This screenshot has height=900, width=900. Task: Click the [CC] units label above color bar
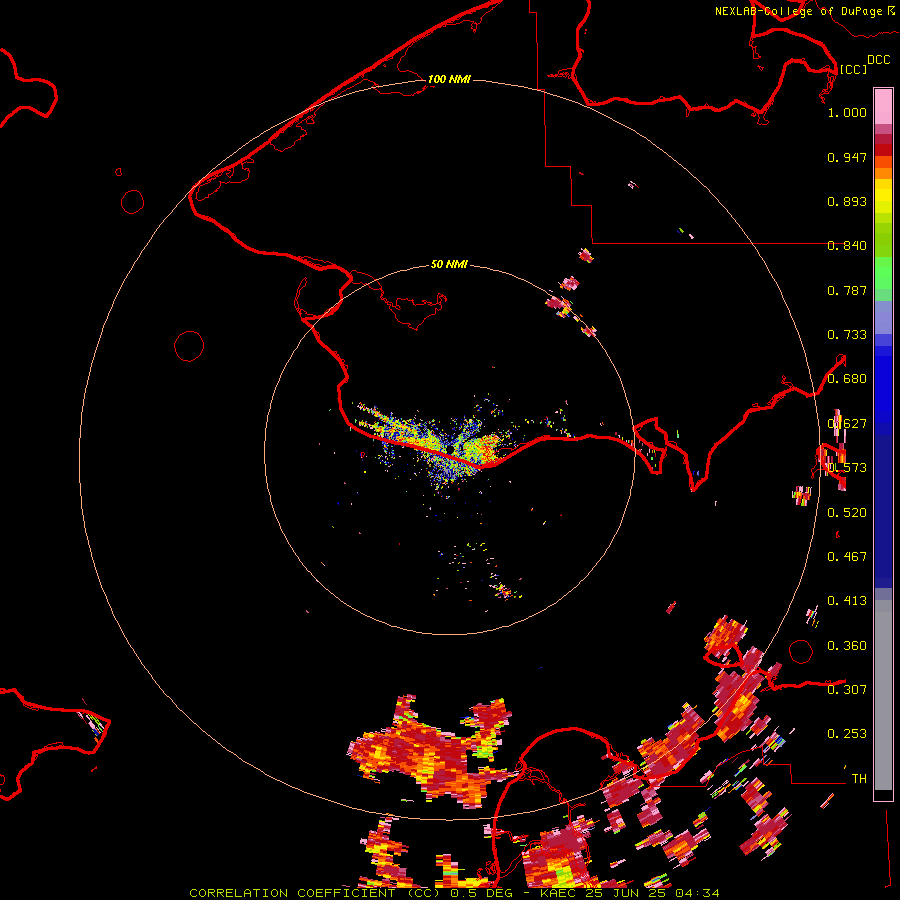click(x=853, y=69)
